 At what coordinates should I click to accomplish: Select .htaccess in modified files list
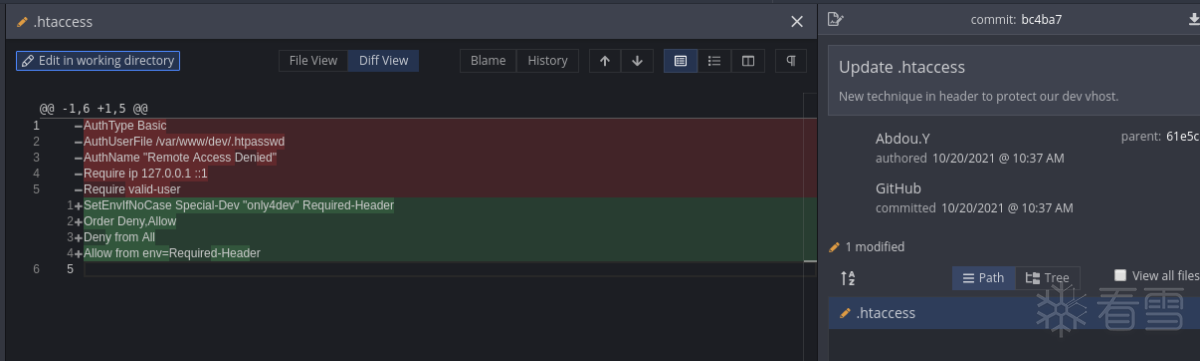pyautogui.click(x=1014, y=313)
